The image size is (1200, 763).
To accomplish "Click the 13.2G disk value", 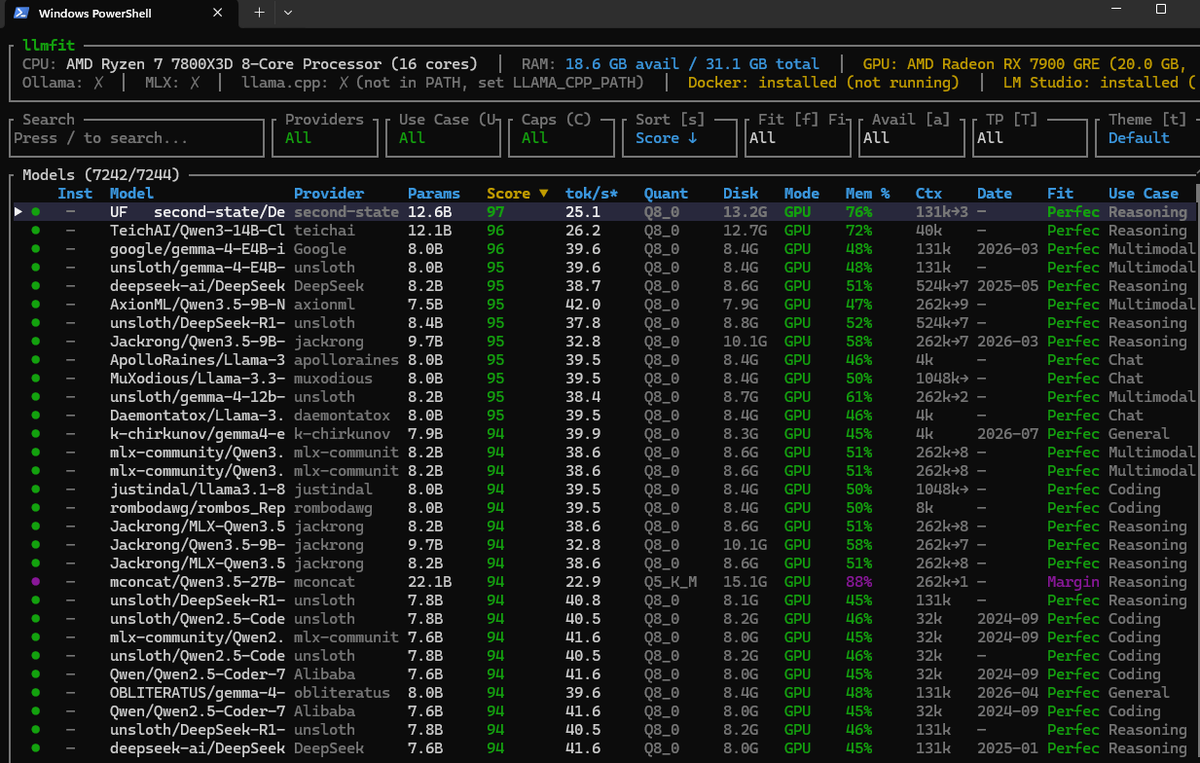I will [x=745, y=212].
